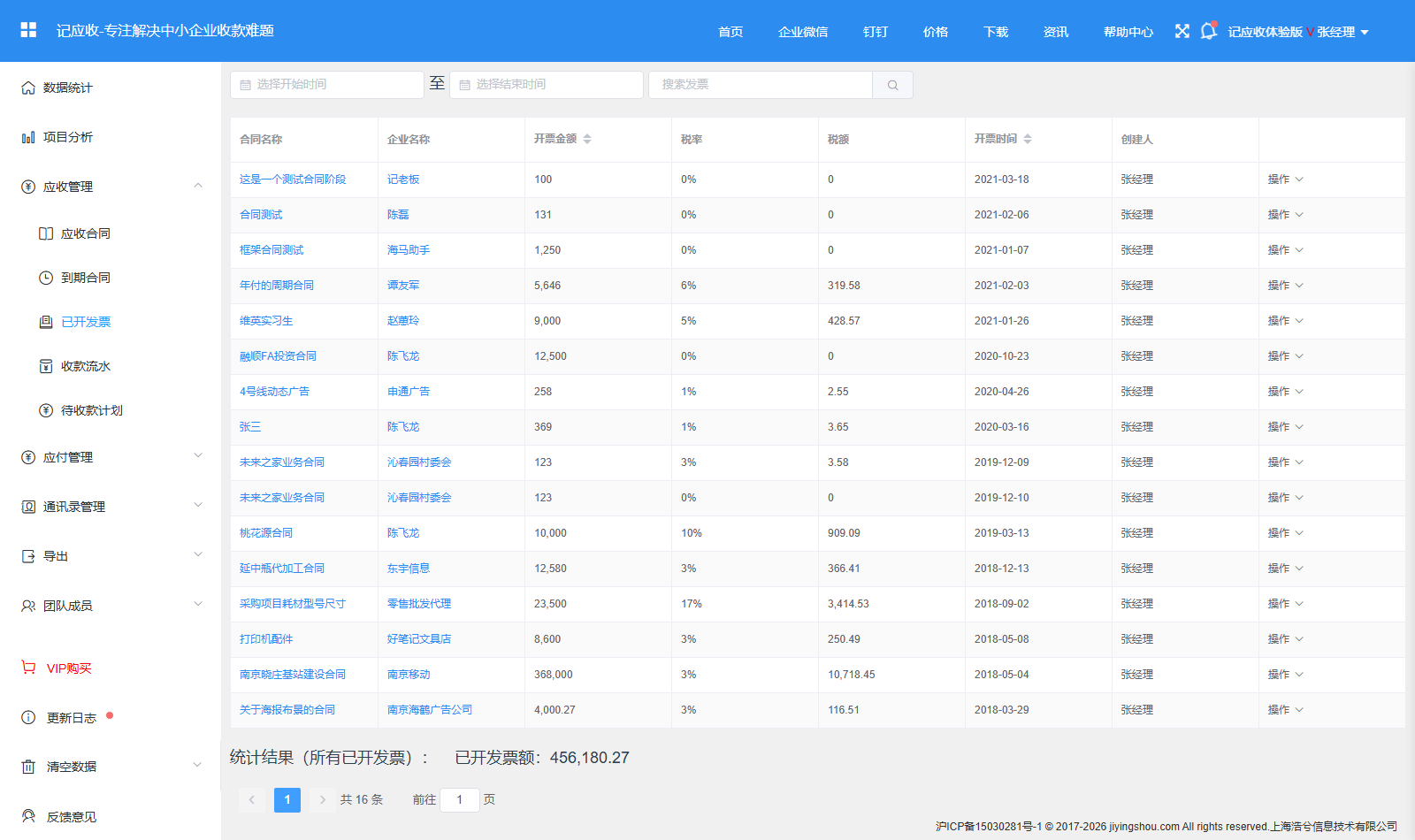Screen dimensions: 1415x840
Task: Click the 待收款计划 yen icon
Action: [46, 410]
